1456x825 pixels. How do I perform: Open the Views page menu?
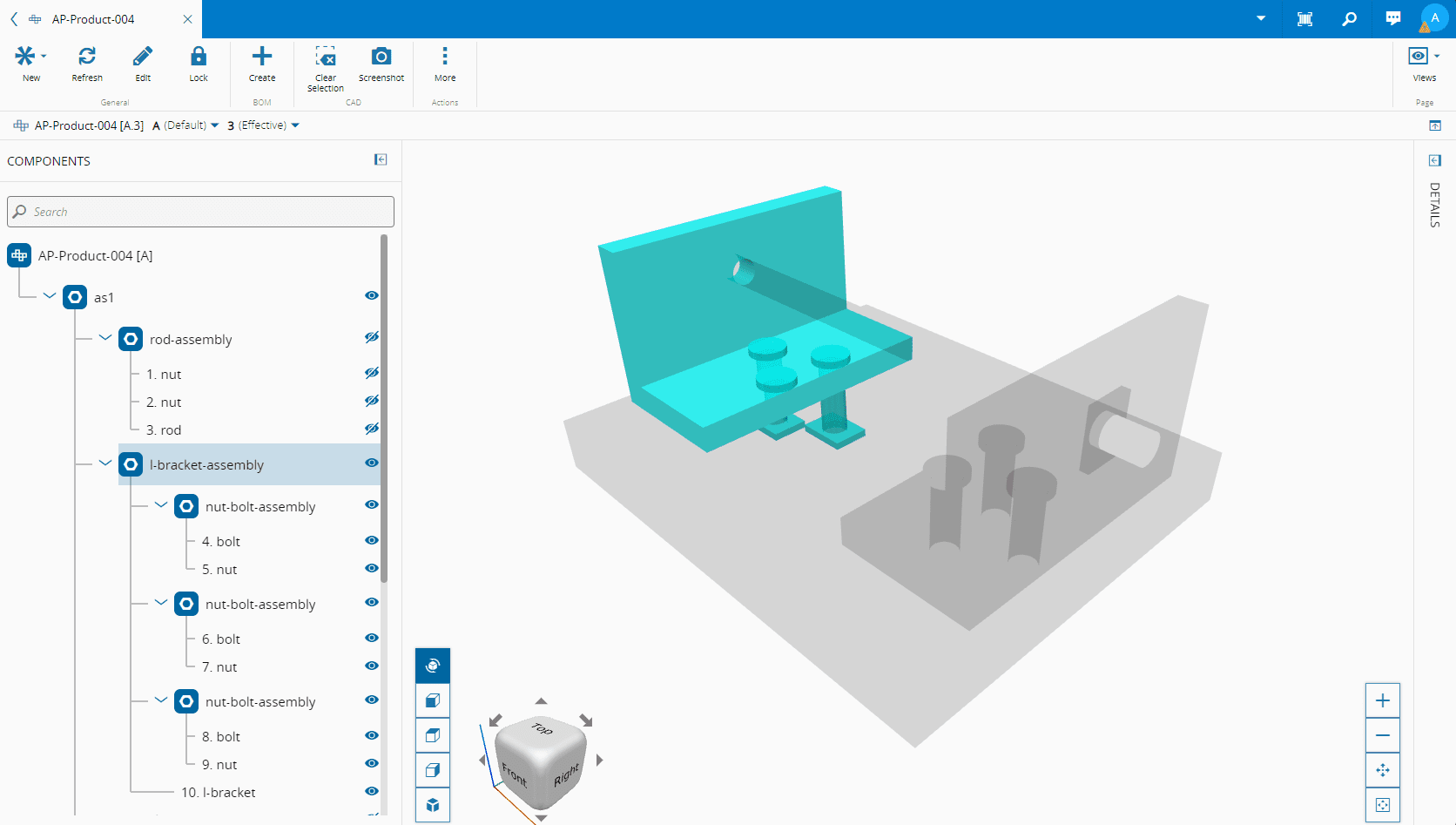(1424, 57)
